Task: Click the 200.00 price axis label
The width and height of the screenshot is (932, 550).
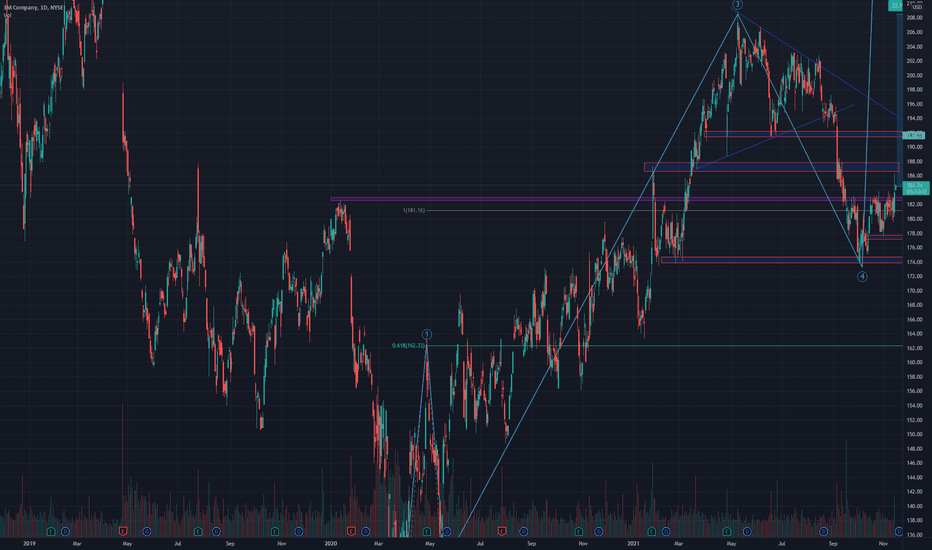Action: 914,76
